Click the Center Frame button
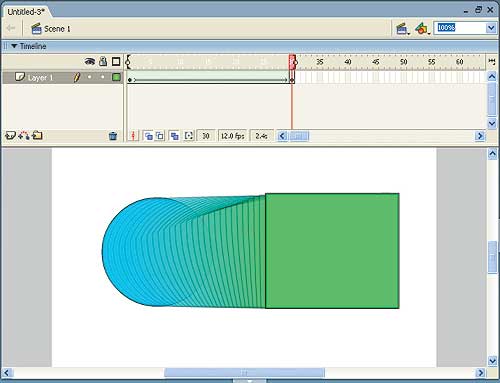This screenshot has height=383, width=500. point(133,136)
